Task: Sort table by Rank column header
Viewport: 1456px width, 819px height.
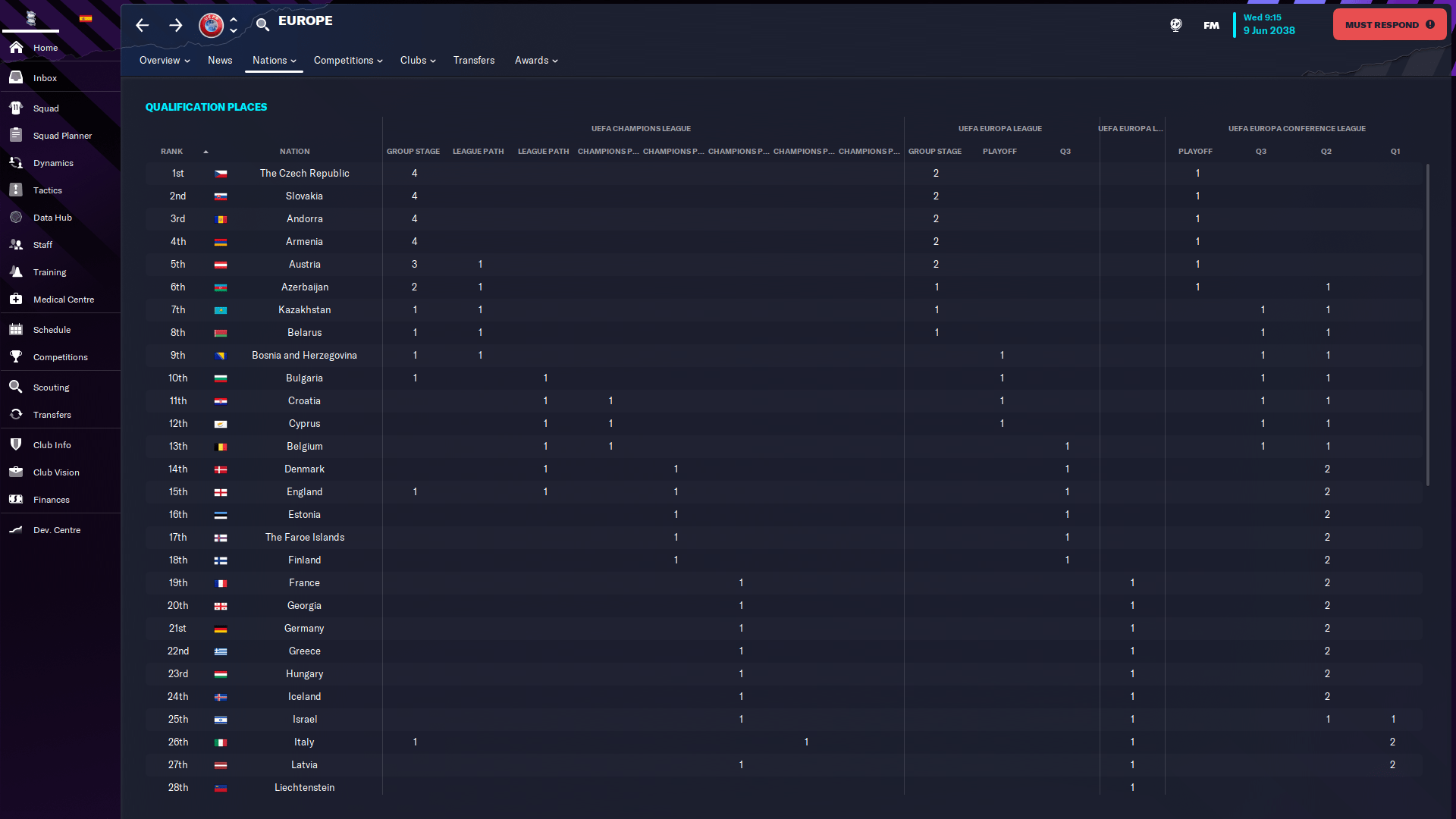Action: (172, 152)
